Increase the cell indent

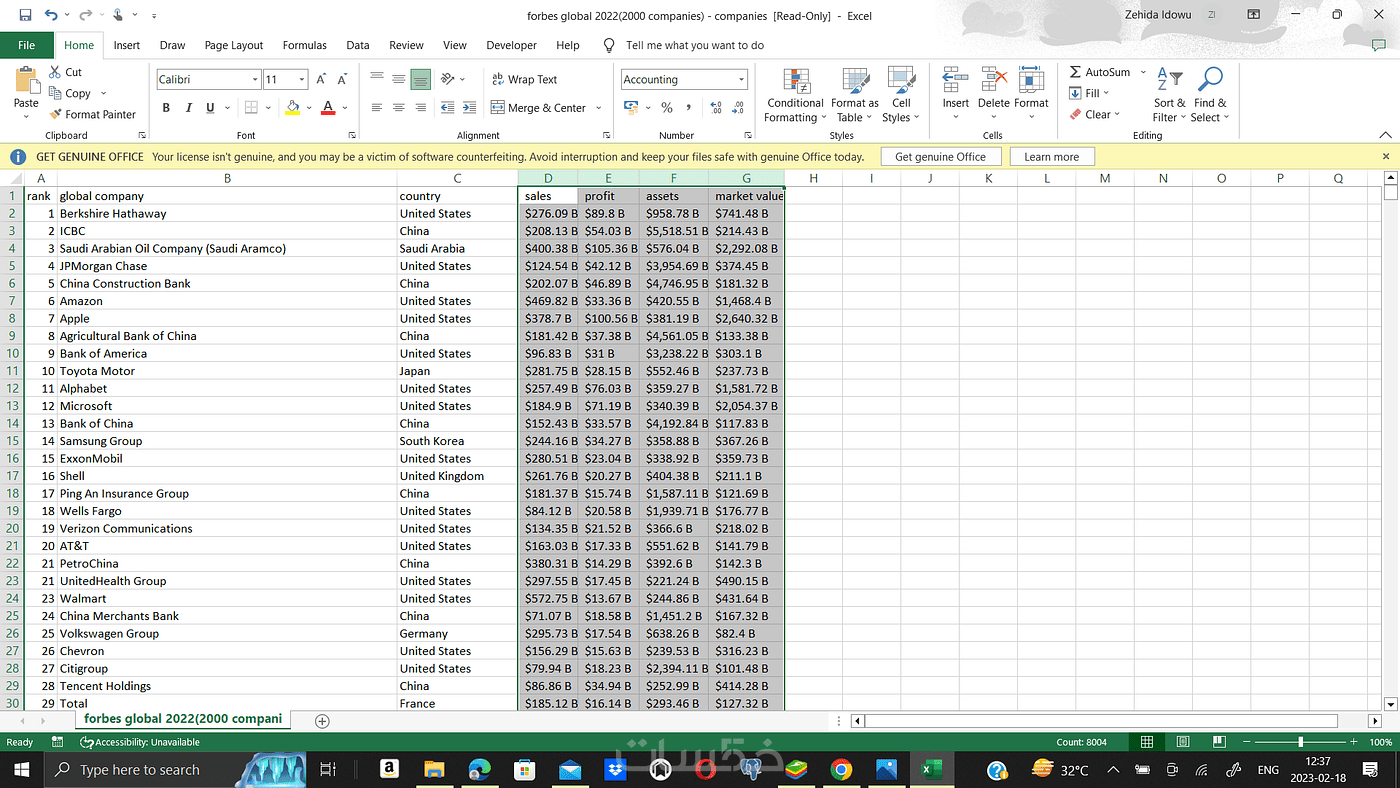click(x=470, y=108)
